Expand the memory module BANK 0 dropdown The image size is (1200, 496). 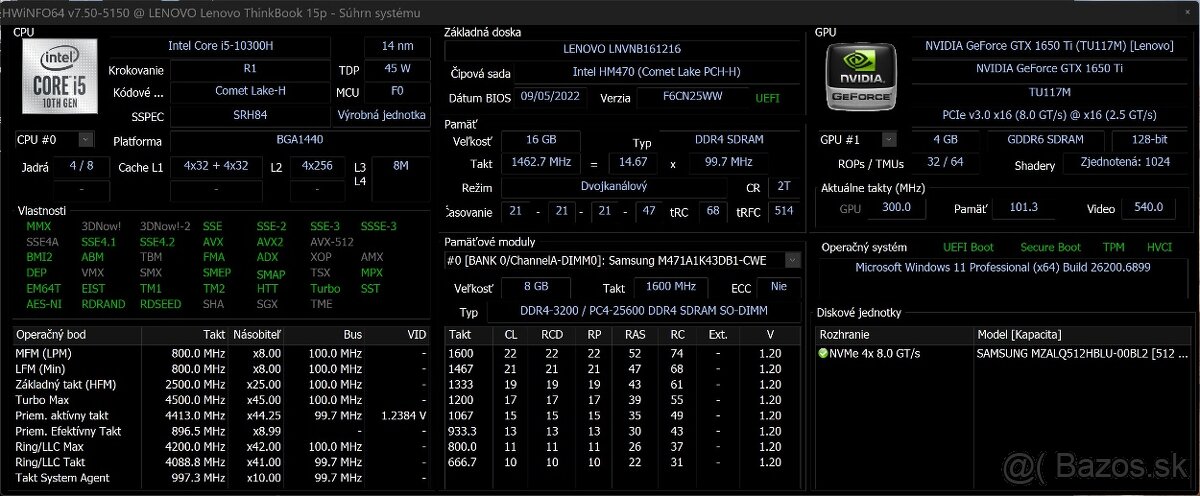[793, 260]
